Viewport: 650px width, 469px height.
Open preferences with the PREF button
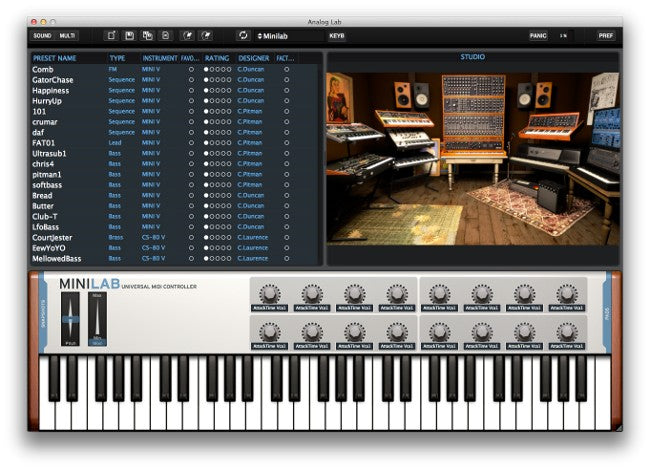pos(606,36)
